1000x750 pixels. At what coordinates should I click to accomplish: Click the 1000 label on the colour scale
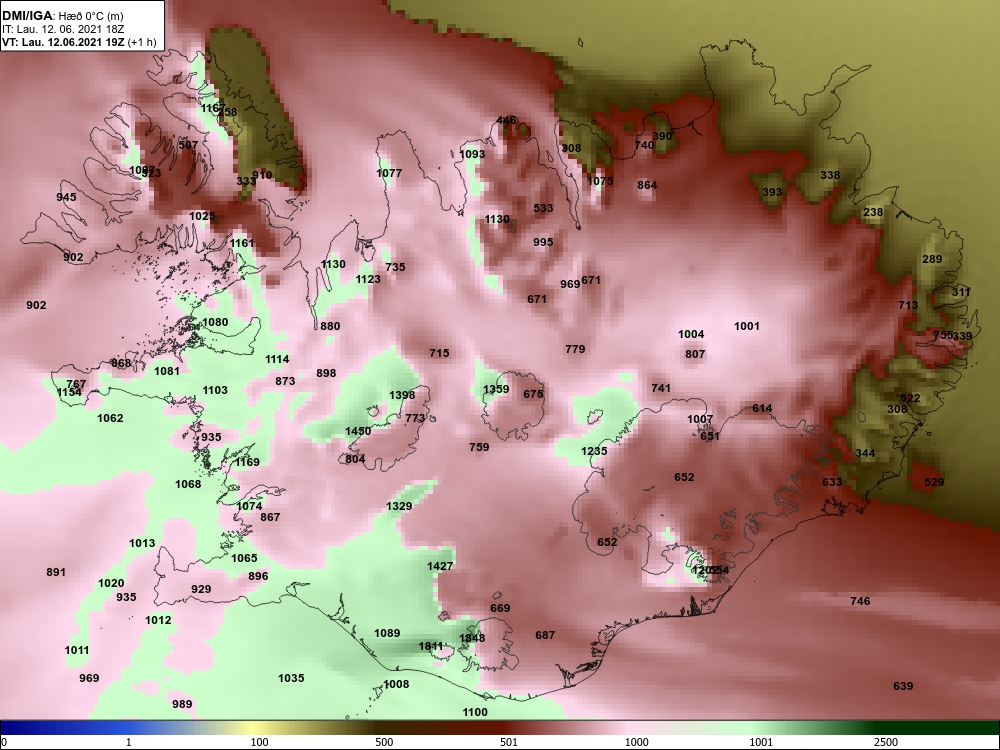pyautogui.click(x=636, y=742)
